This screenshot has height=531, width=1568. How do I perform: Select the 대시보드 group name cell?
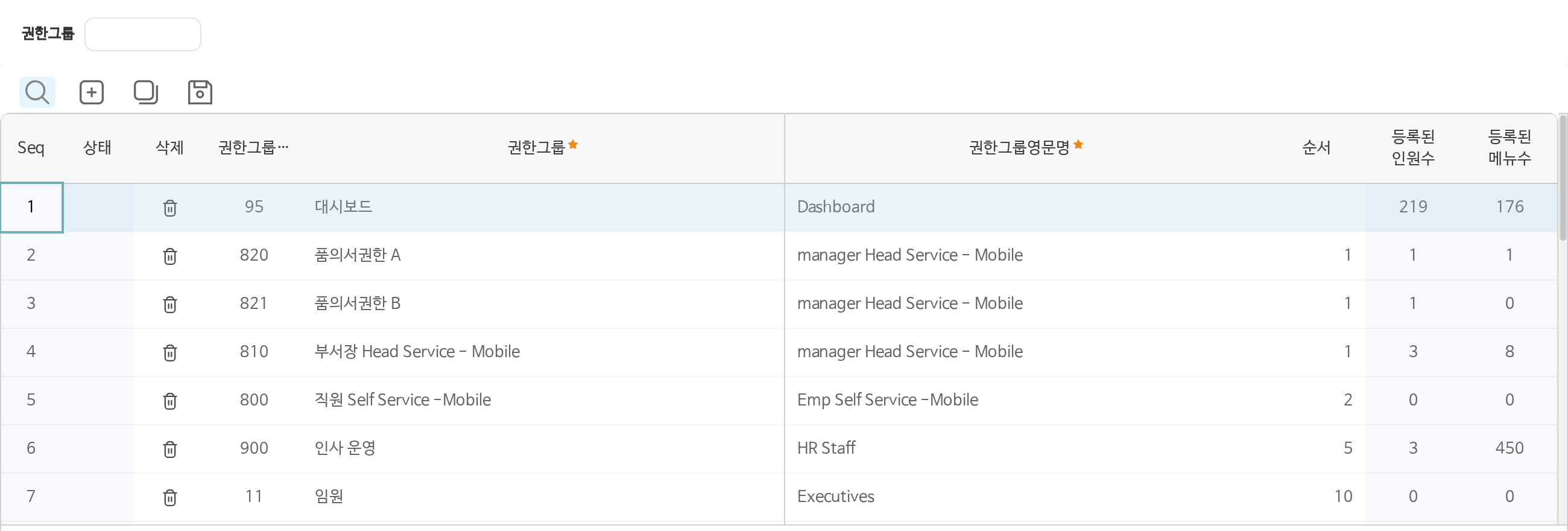[x=543, y=207]
